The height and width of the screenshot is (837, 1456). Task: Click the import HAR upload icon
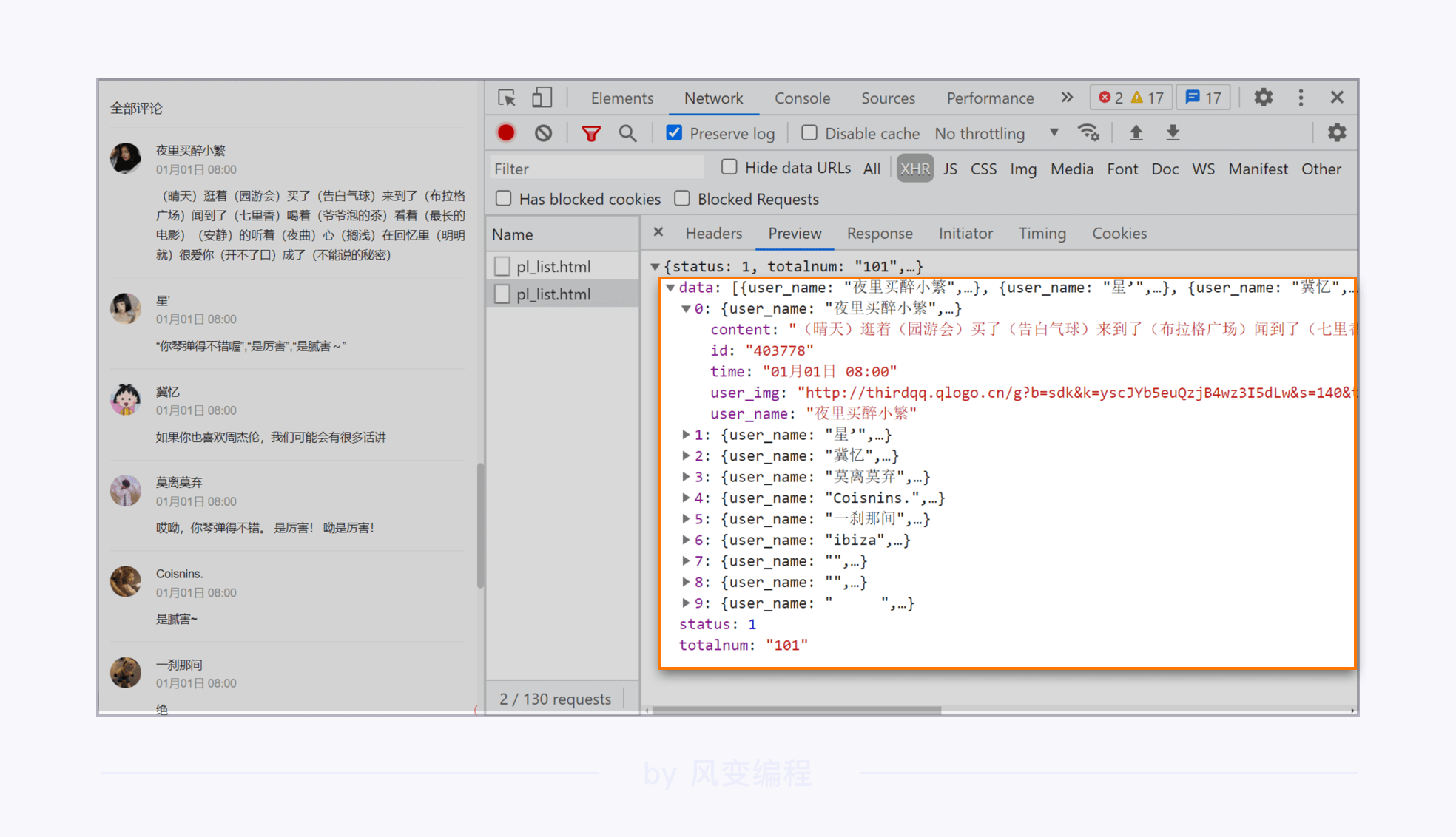1136,133
